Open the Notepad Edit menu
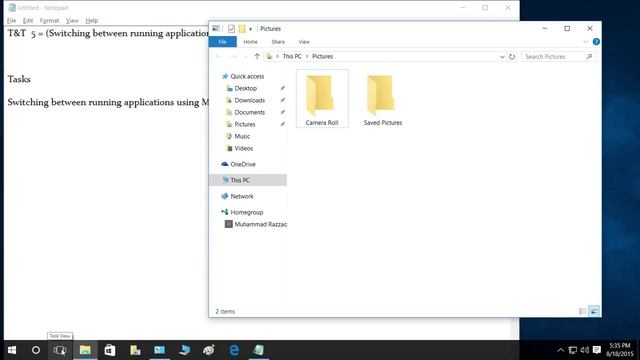 [28, 20]
